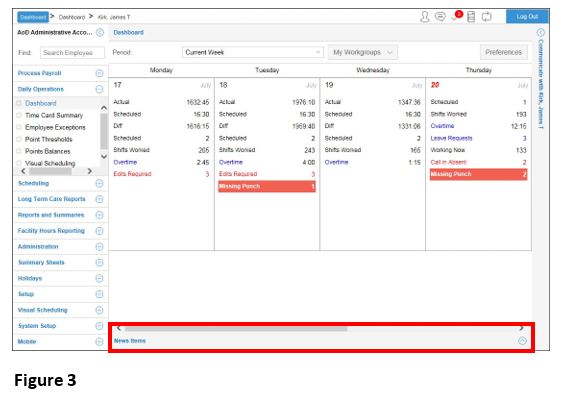This screenshot has width=561, height=396.
Task: Click the Thursday column header
Action: [x=479, y=70]
